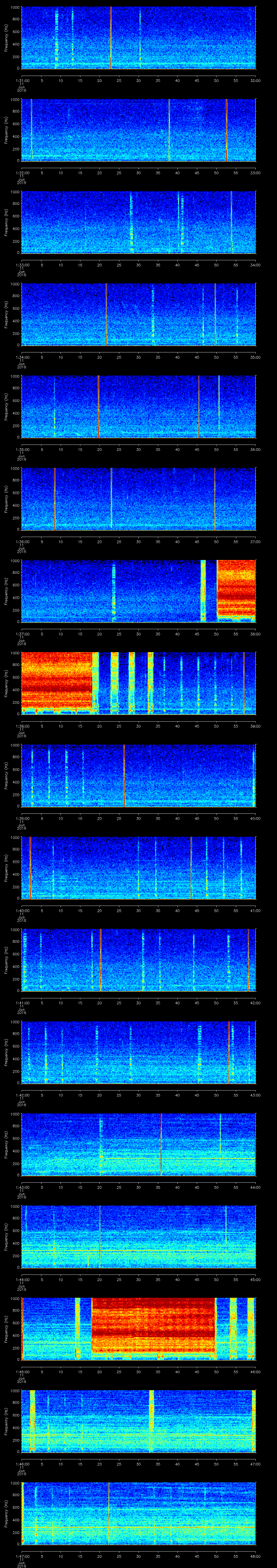Click the 1:31:00 start time label

[22, 80]
